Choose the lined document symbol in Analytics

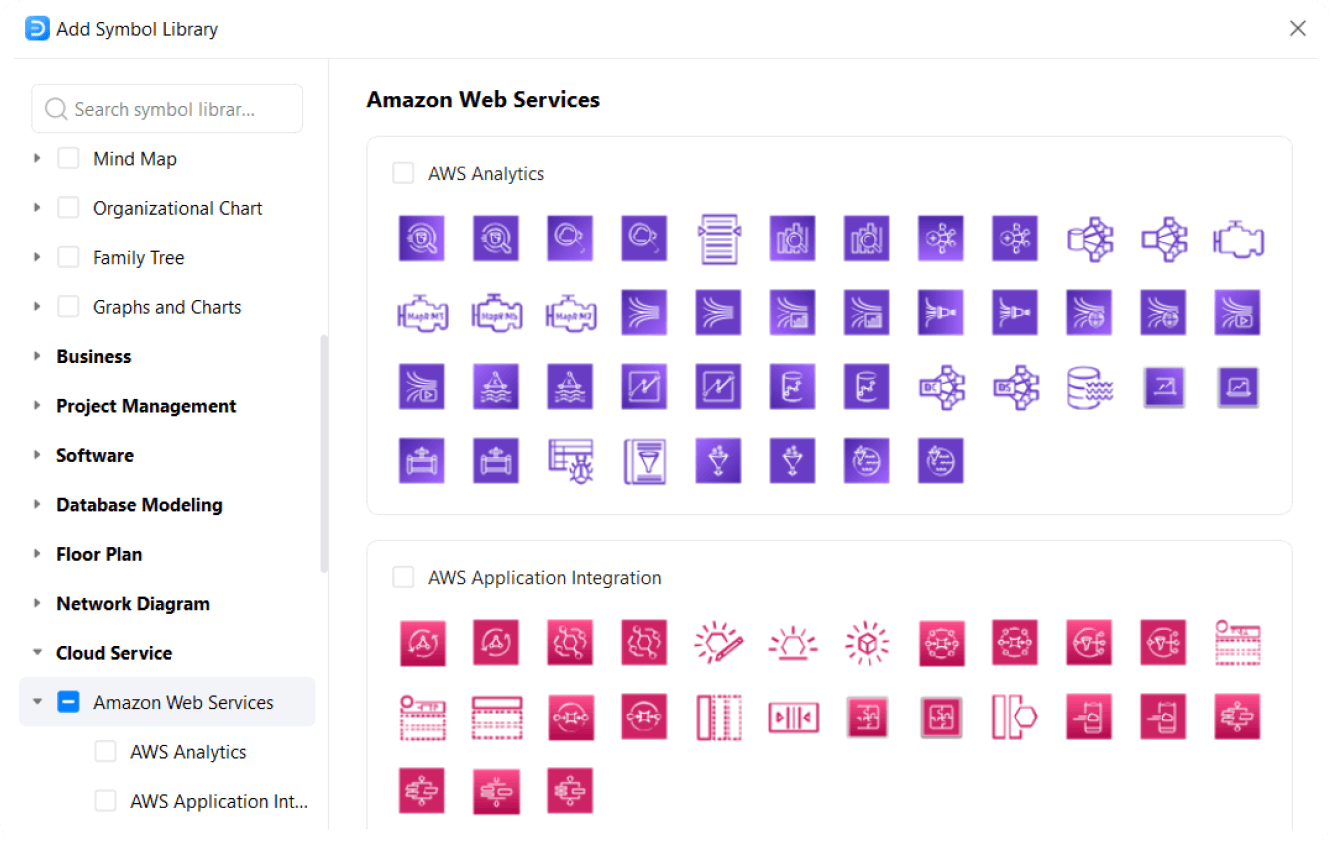[x=719, y=239]
